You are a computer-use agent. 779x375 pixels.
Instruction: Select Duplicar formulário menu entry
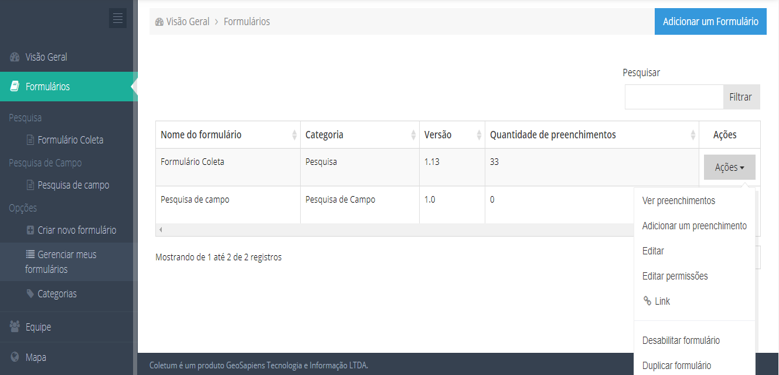click(x=676, y=365)
